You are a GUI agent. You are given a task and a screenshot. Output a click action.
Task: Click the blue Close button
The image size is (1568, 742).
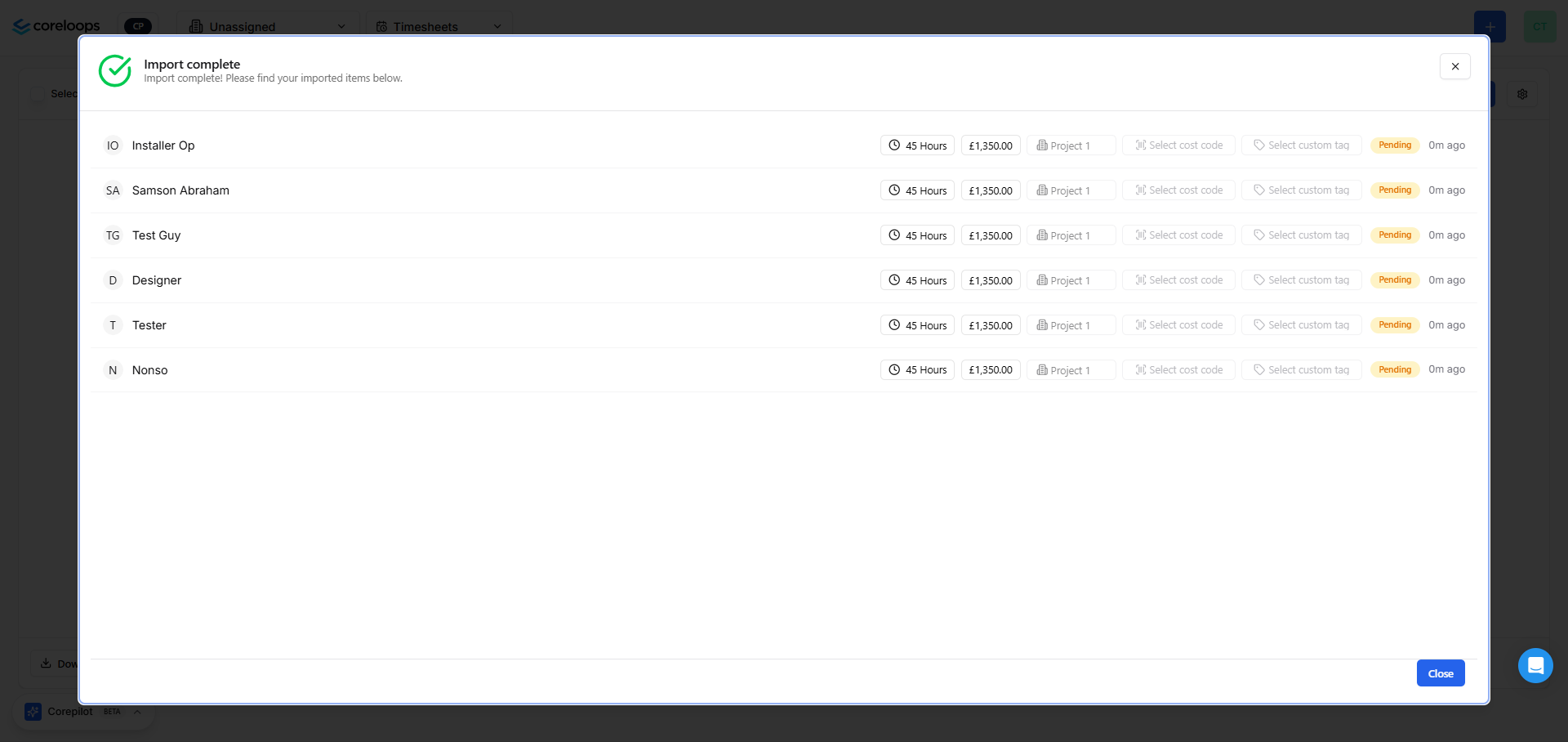point(1441,673)
